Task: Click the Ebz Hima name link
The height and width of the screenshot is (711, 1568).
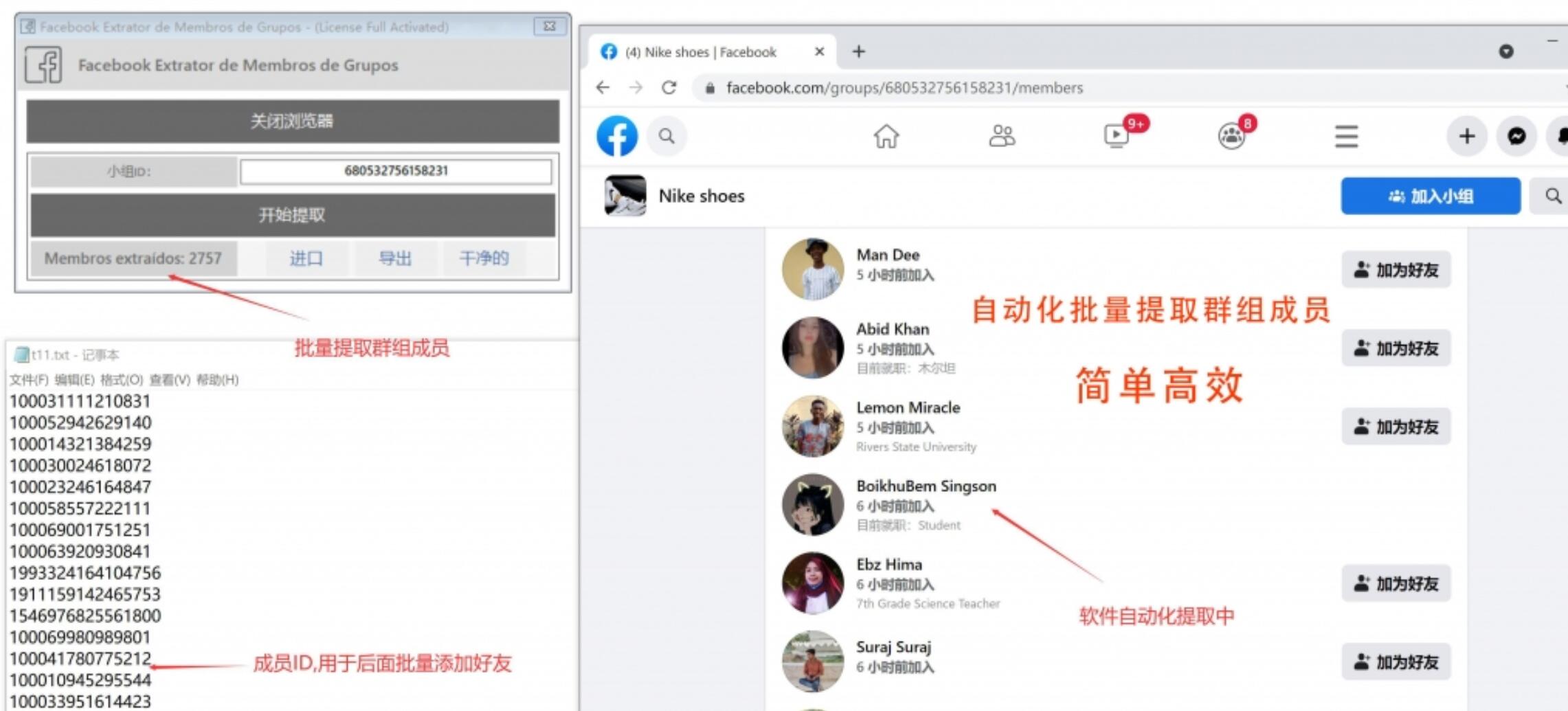Action: [x=889, y=564]
